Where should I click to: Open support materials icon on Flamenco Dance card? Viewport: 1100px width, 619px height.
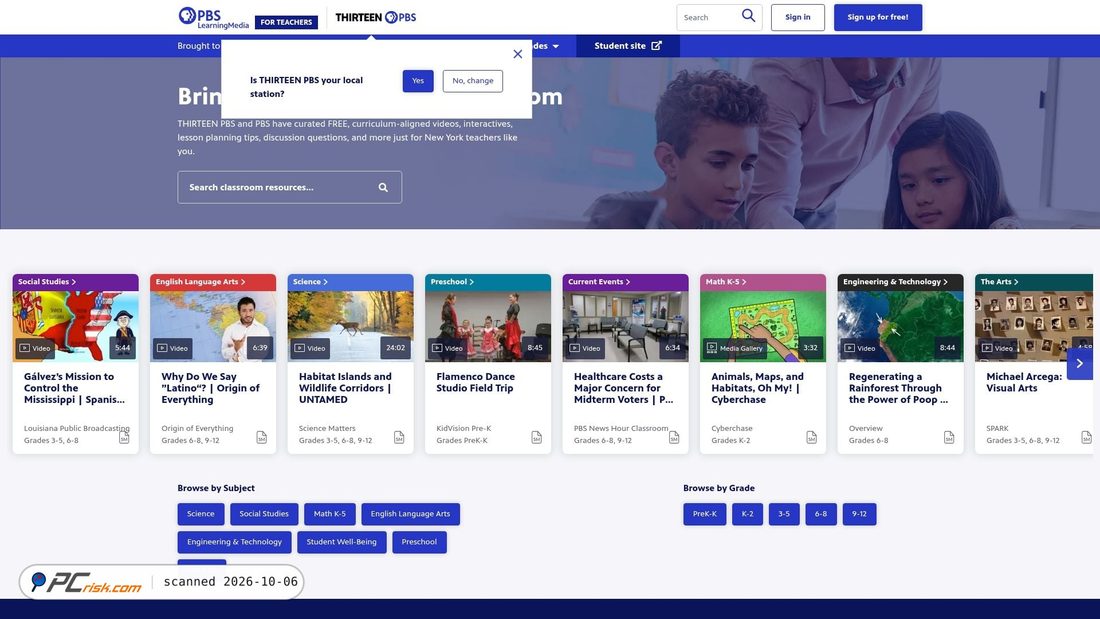click(x=537, y=437)
